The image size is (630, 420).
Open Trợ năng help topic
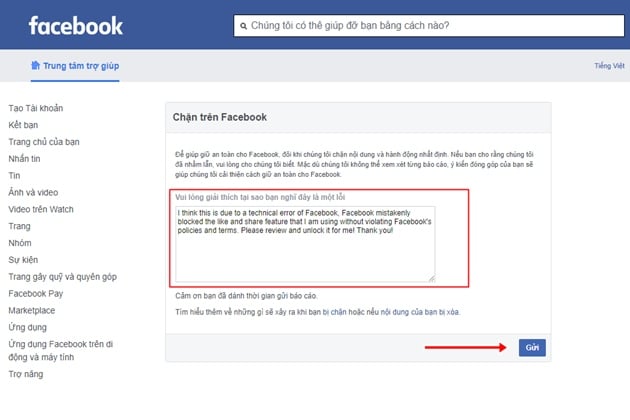tap(26, 374)
